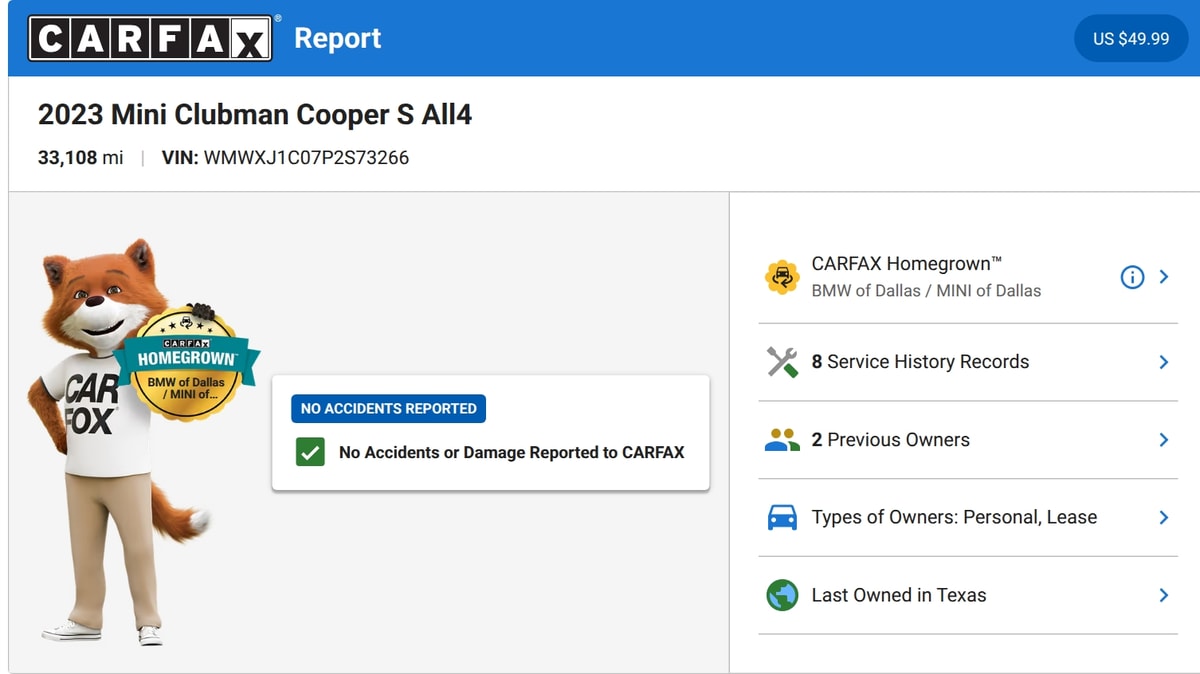Expand the Last Owned in Texas chevron

[1164, 595]
